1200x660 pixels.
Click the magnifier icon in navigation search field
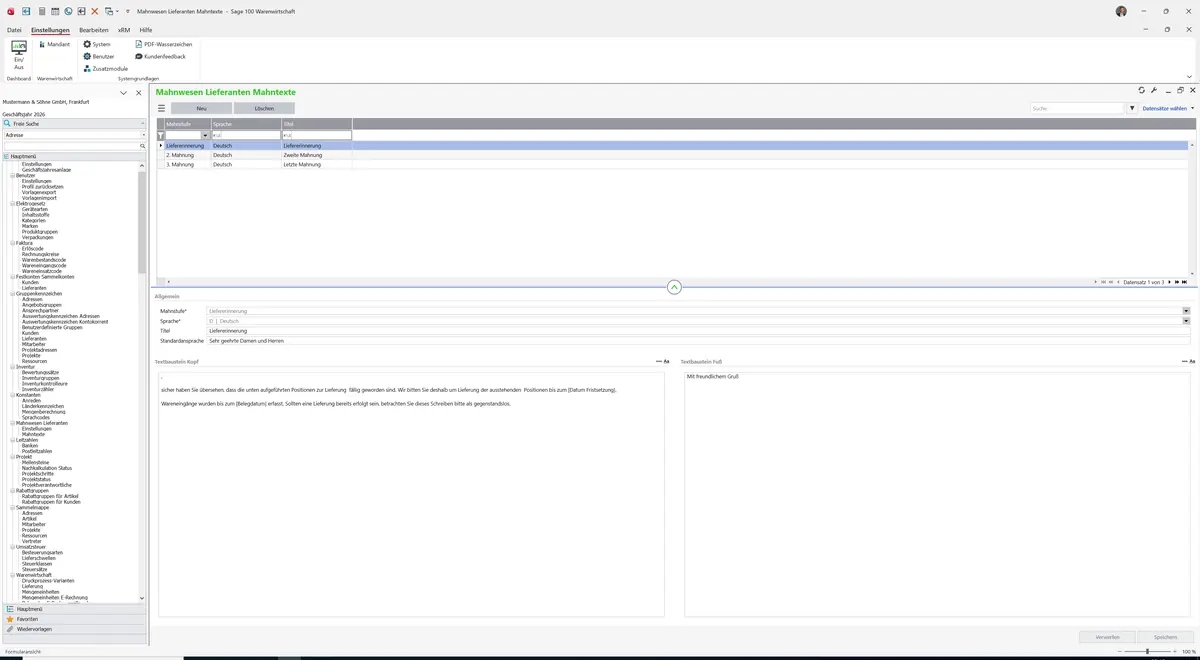click(x=142, y=146)
